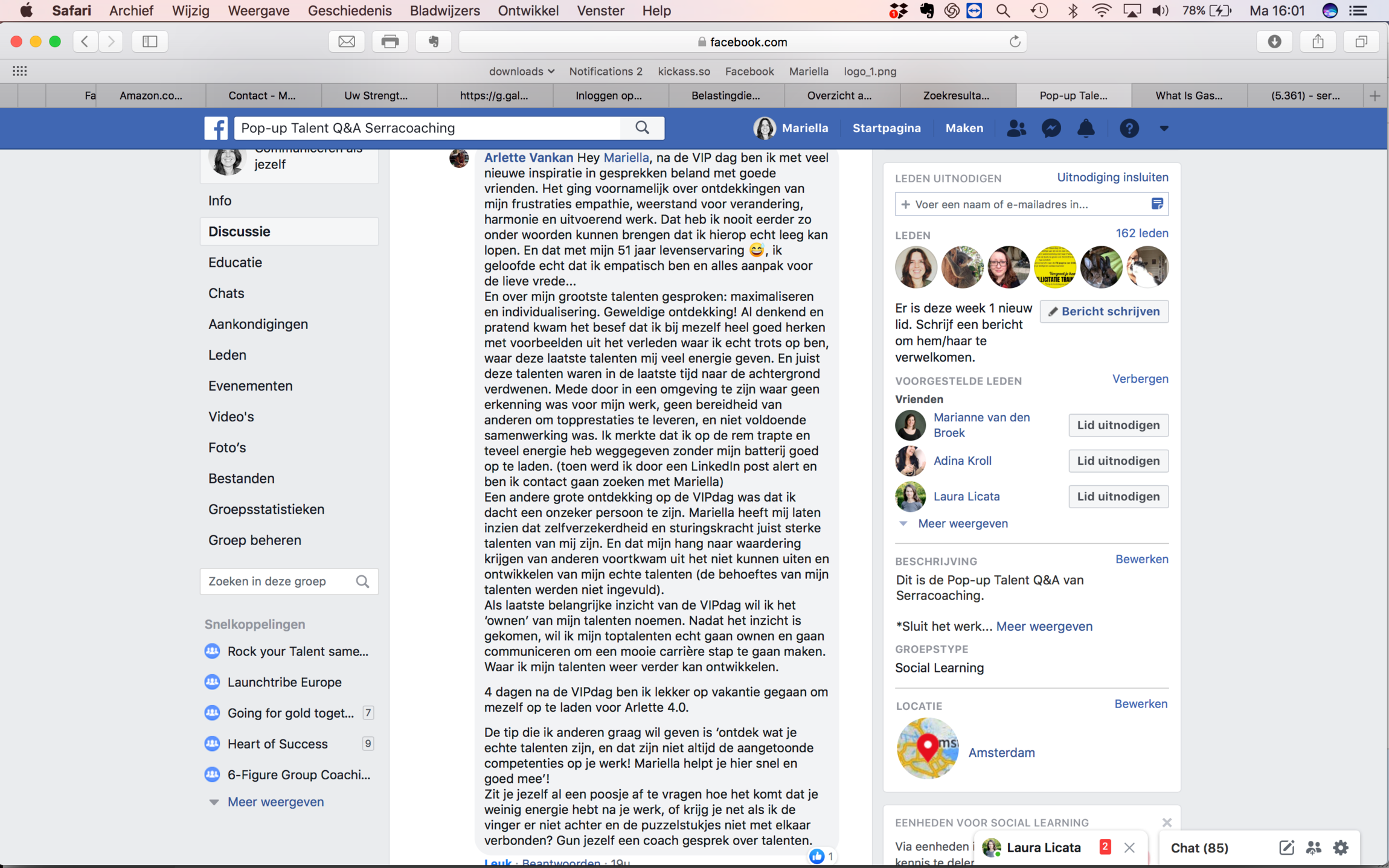Viewport: 1389px width, 868px height.
Task: Select Educatie in the group sidebar
Action: 235,262
